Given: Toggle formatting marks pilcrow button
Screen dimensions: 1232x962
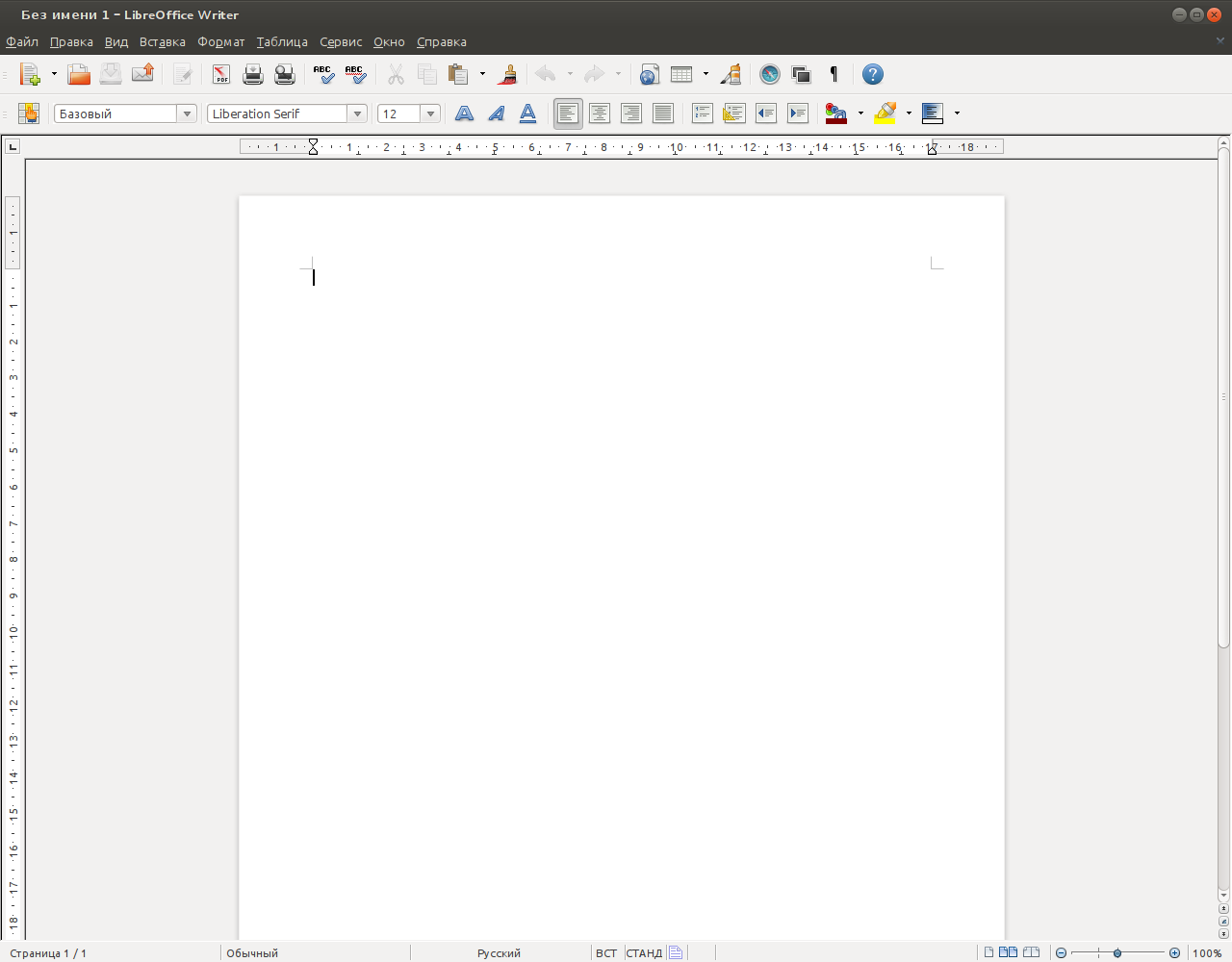Looking at the screenshot, I should tap(834, 74).
